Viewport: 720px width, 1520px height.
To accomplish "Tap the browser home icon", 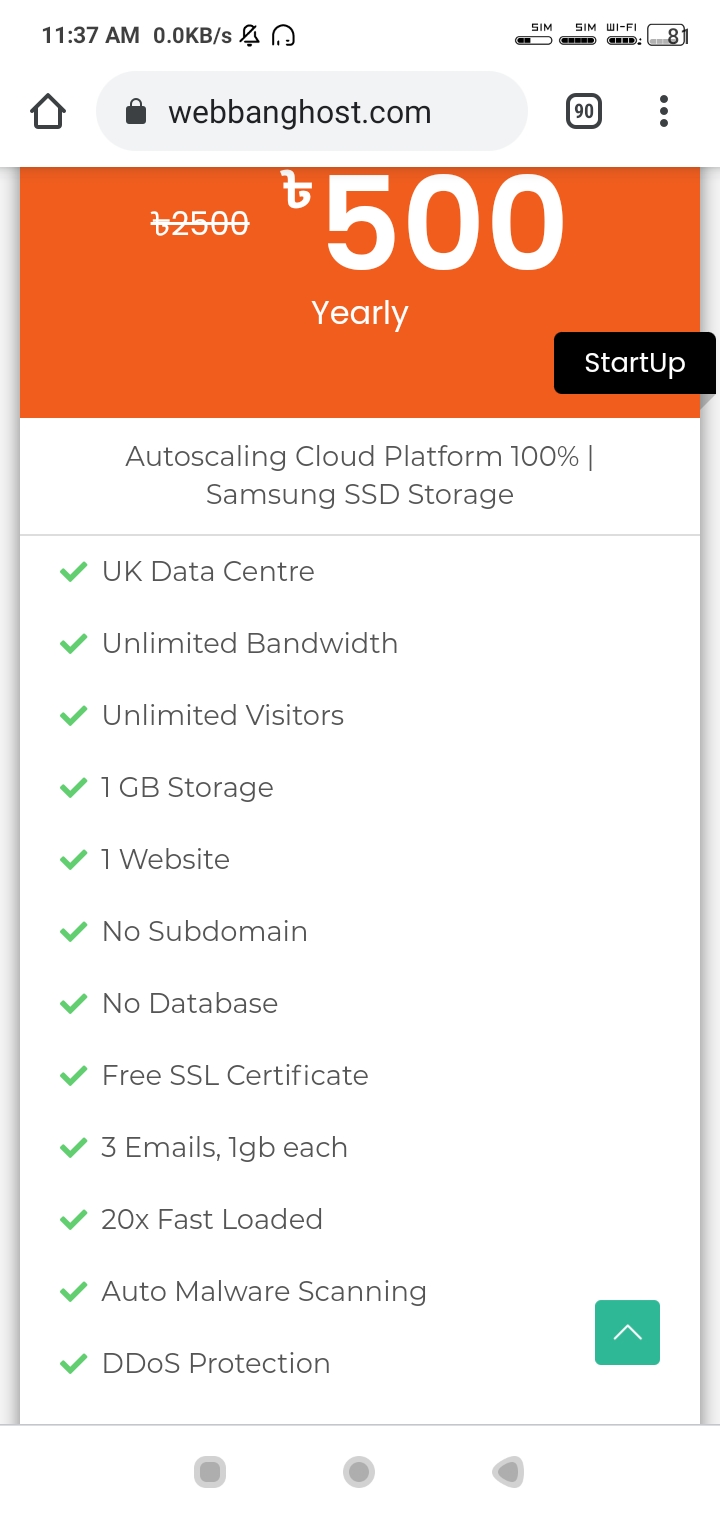I will [48, 112].
